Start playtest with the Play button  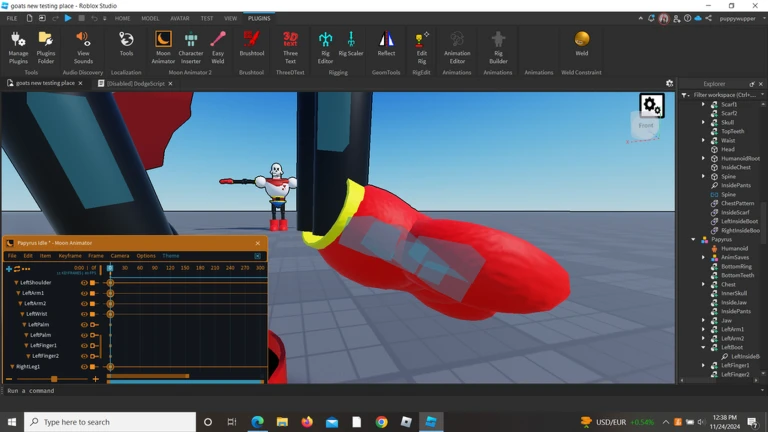pos(68,18)
